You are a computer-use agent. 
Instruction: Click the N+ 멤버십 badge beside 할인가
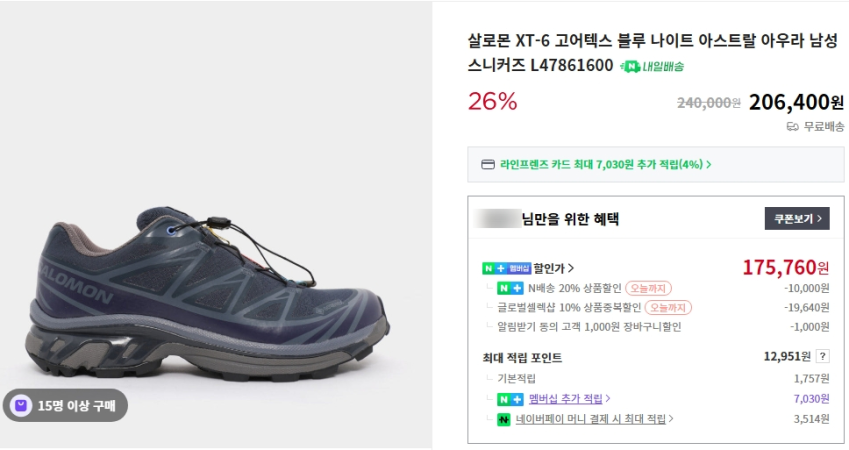coord(506,268)
